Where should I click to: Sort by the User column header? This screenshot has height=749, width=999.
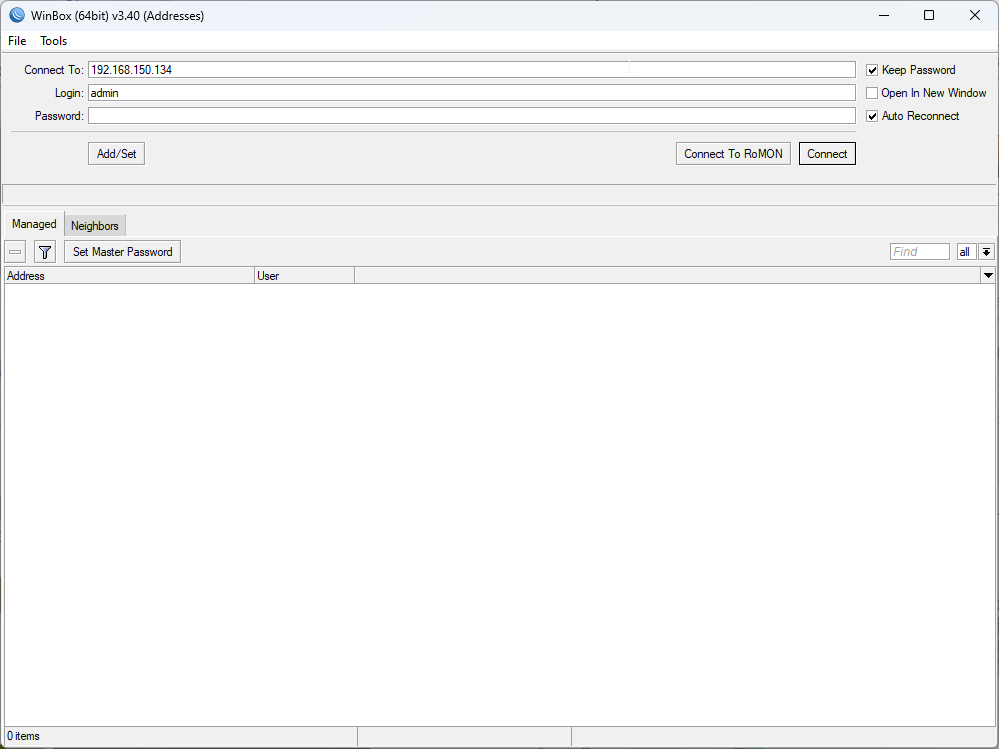click(305, 276)
